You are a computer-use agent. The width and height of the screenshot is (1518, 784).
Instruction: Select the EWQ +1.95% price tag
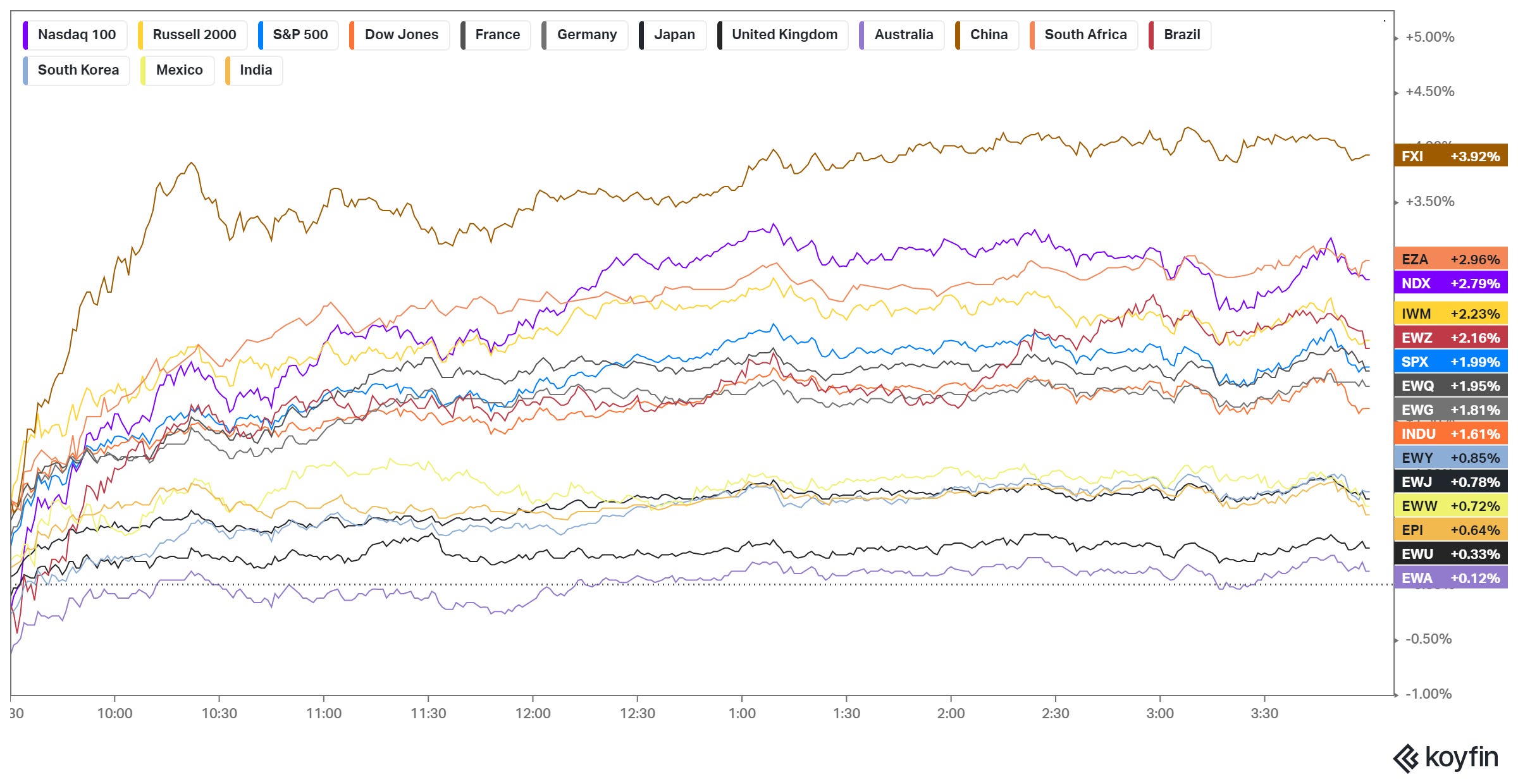[1450, 386]
